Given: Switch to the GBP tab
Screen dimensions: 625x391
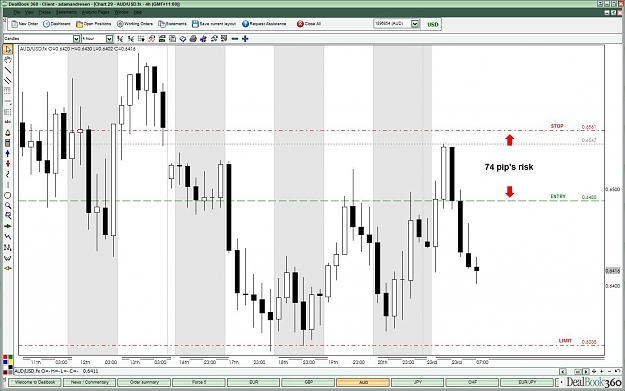Looking at the screenshot, I should pyautogui.click(x=308, y=383).
